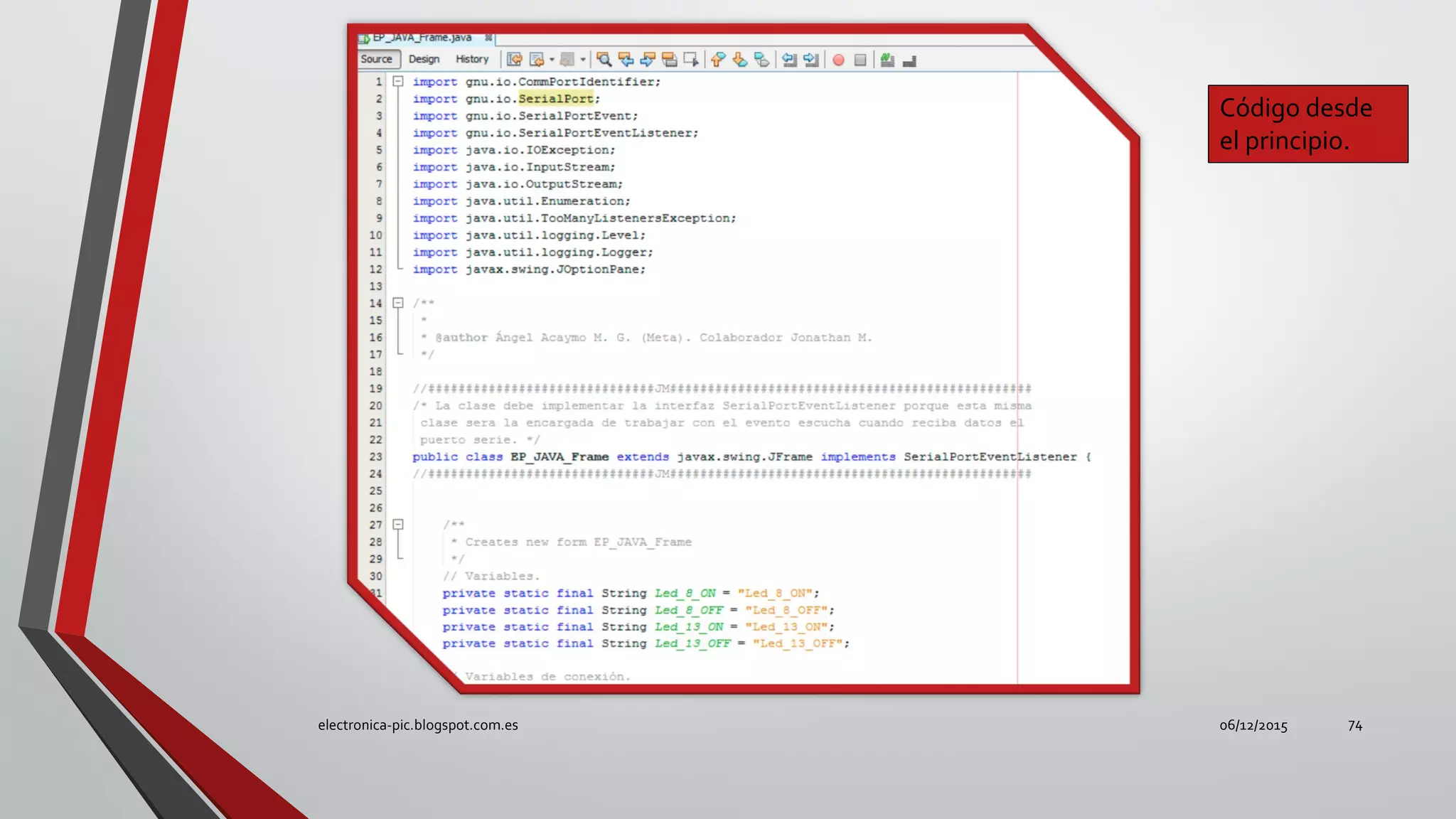This screenshot has width=1456, height=819.
Task: Click the highlighted SerialPort word
Action: 555,99
